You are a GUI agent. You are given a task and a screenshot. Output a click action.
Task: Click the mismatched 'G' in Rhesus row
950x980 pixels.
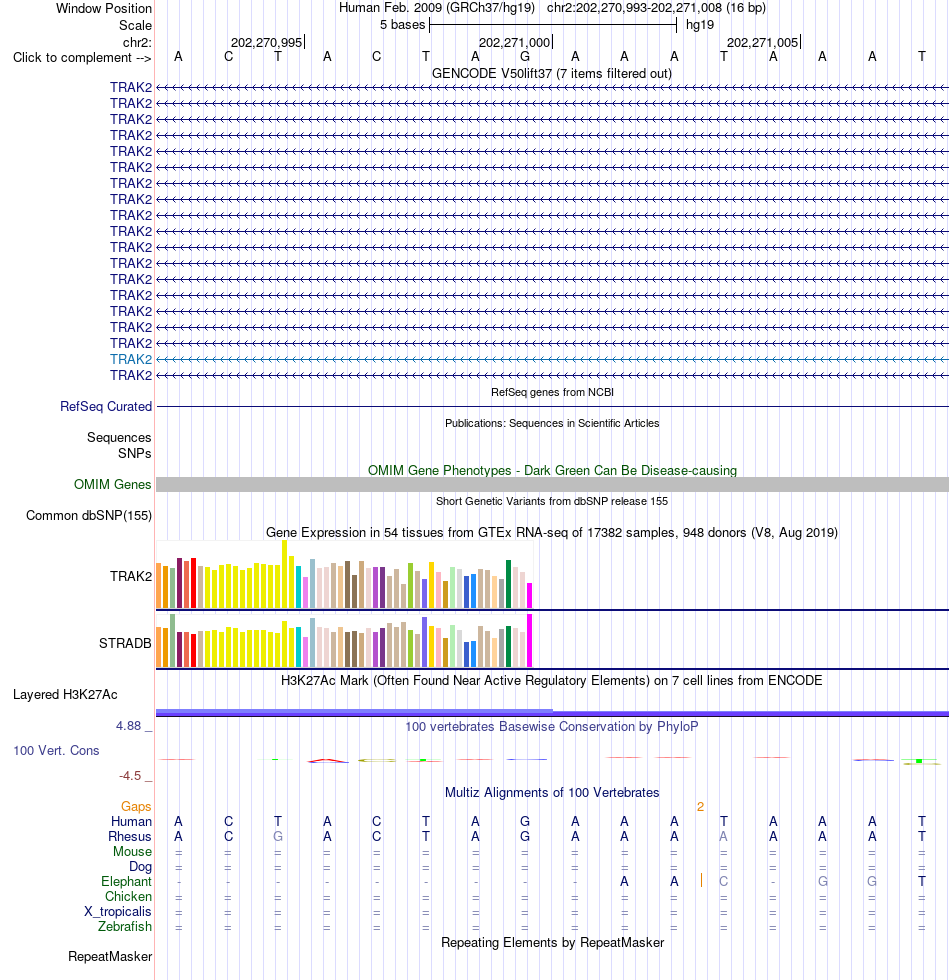point(278,836)
